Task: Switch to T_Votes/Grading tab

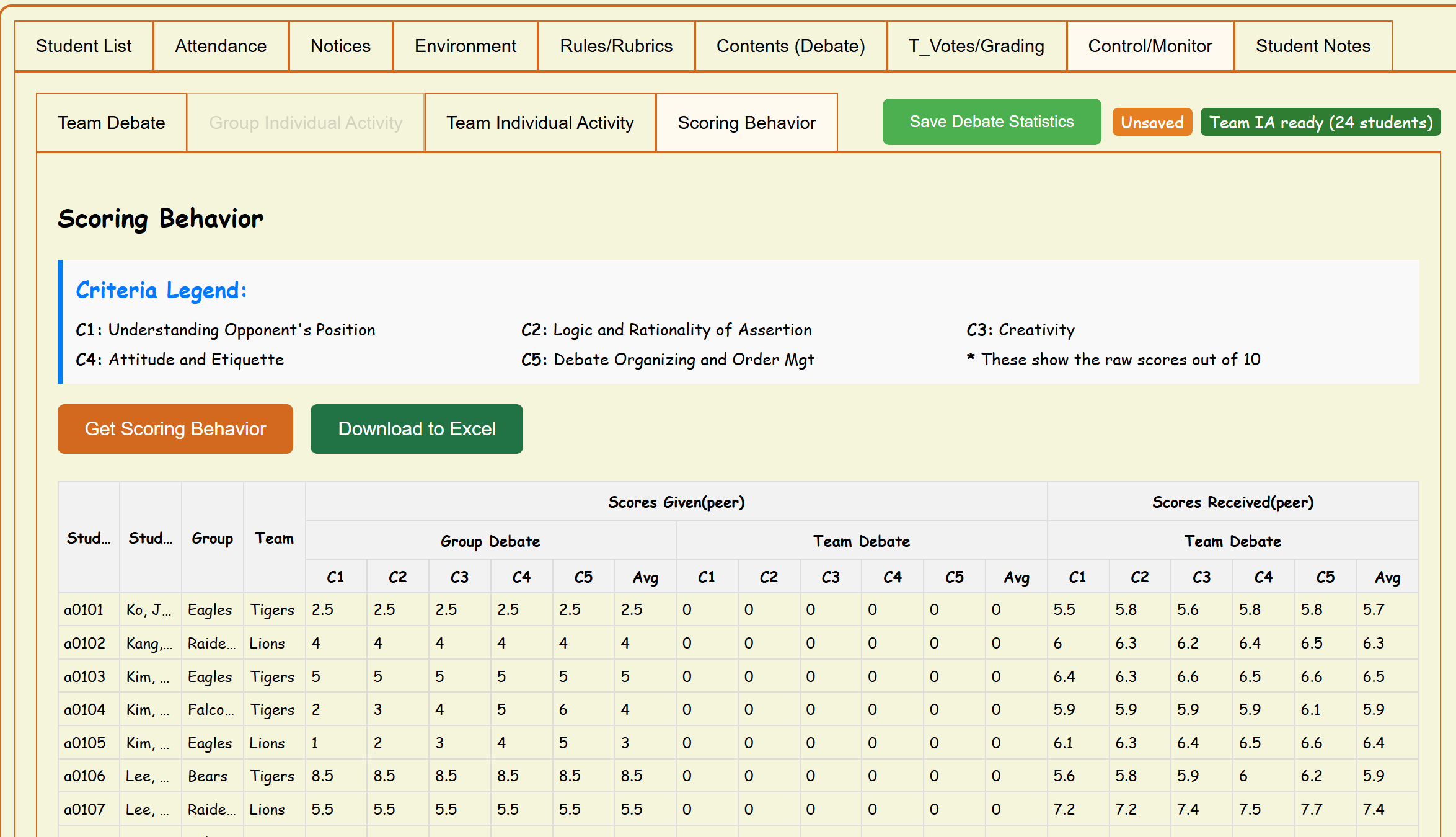Action: 976,46
